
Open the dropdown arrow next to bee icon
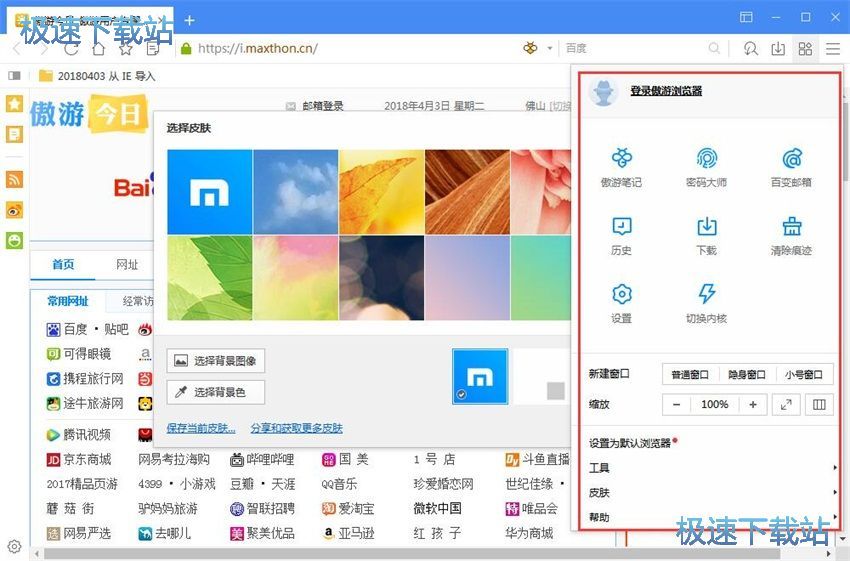(549, 48)
